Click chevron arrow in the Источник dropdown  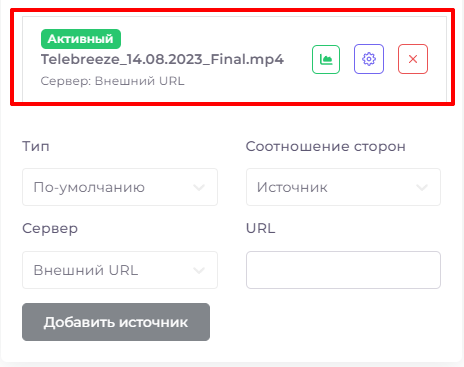(422, 188)
